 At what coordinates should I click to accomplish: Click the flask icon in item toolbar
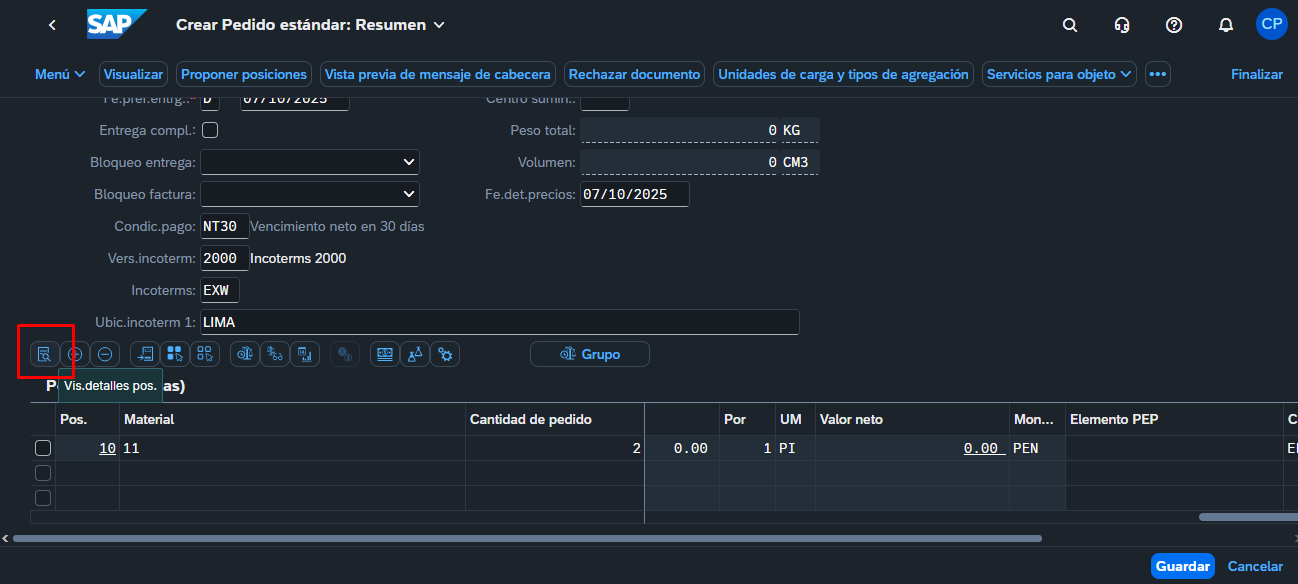click(x=415, y=354)
